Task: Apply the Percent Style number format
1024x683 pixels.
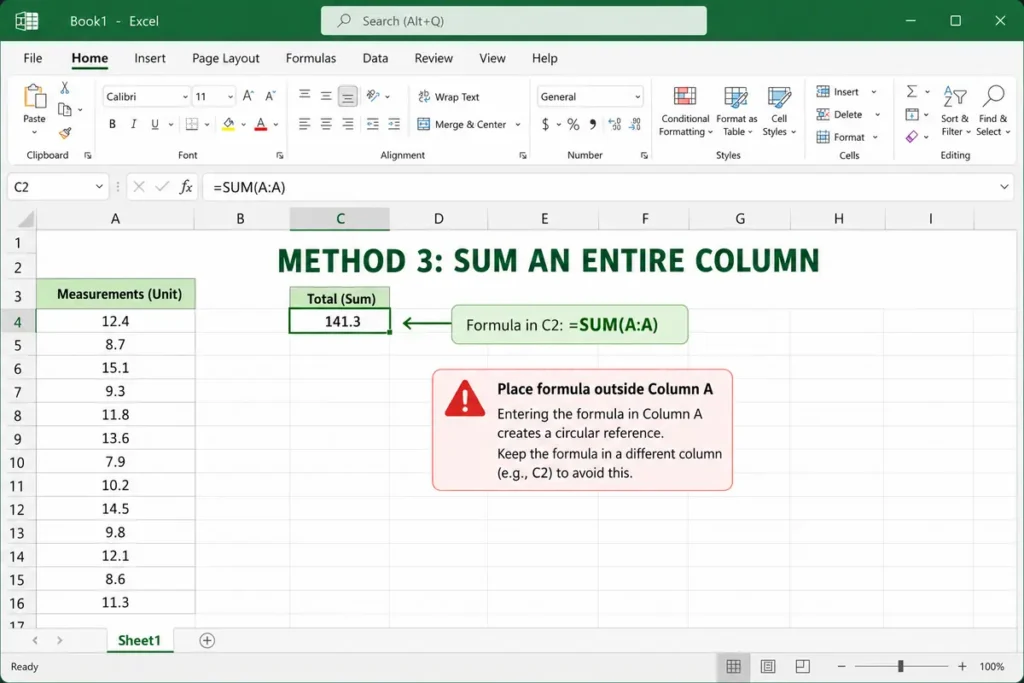Action: (x=573, y=124)
